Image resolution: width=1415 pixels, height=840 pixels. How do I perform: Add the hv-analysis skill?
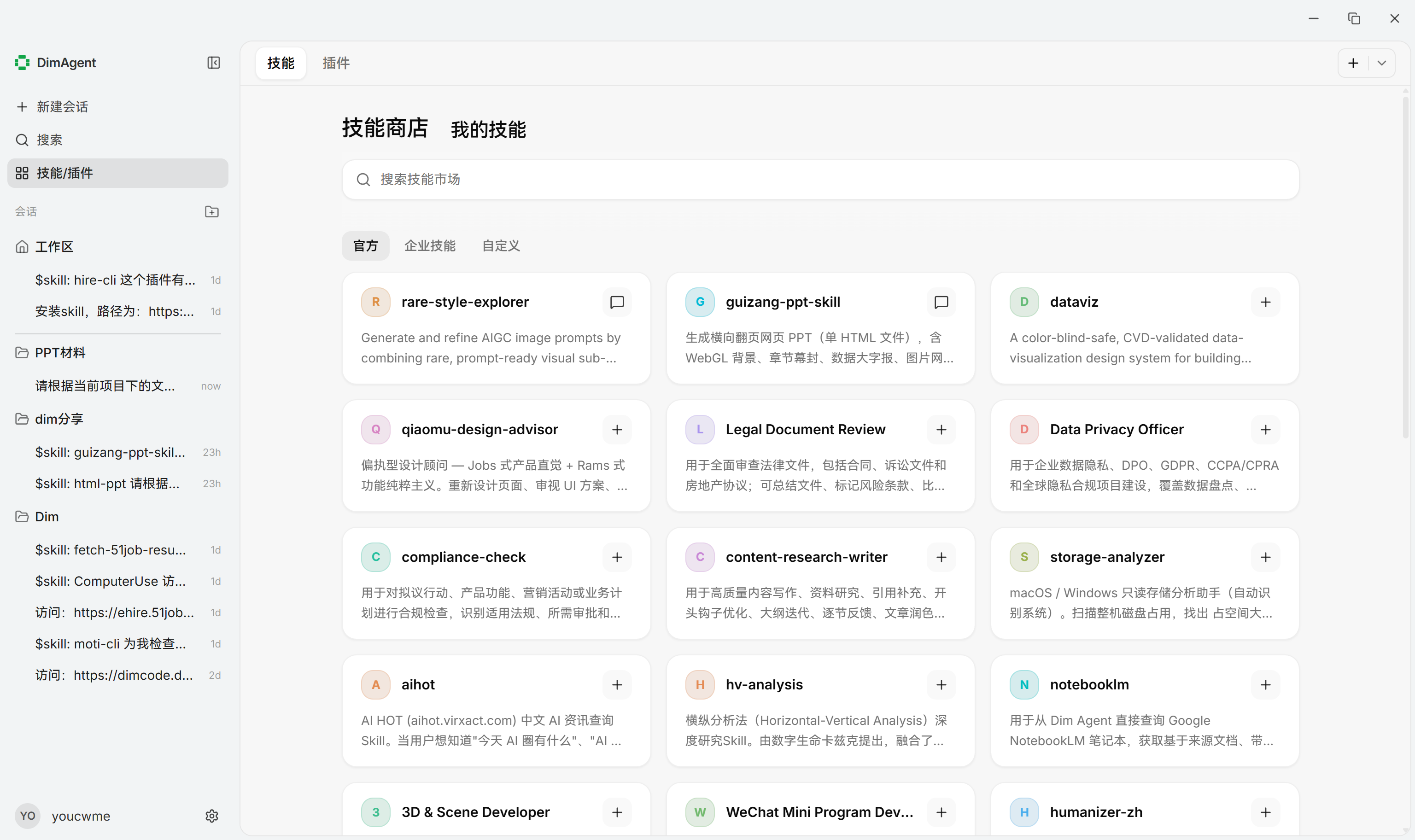coord(941,685)
